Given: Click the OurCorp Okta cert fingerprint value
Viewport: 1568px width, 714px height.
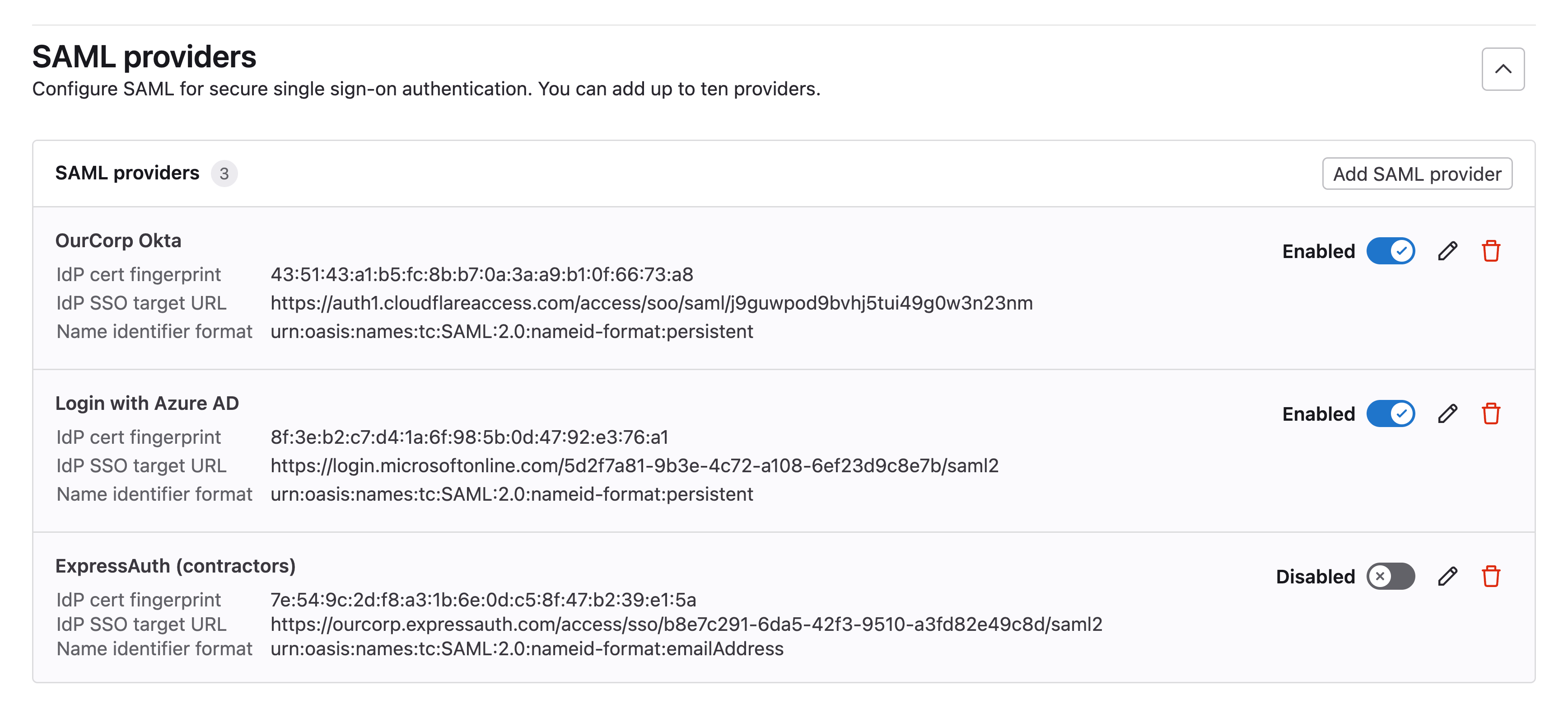Looking at the screenshot, I should coord(481,275).
